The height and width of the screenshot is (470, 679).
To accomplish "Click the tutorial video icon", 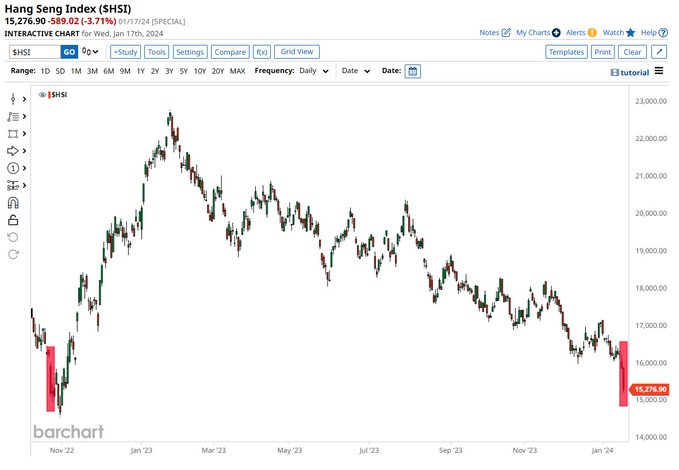I will click(614, 72).
